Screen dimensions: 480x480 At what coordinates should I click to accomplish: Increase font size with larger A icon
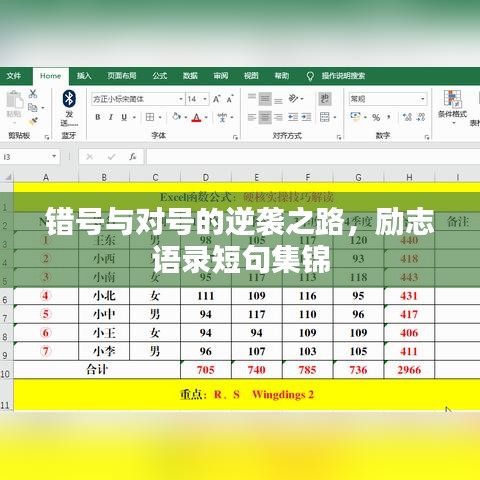pyautogui.click(x=217, y=99)
